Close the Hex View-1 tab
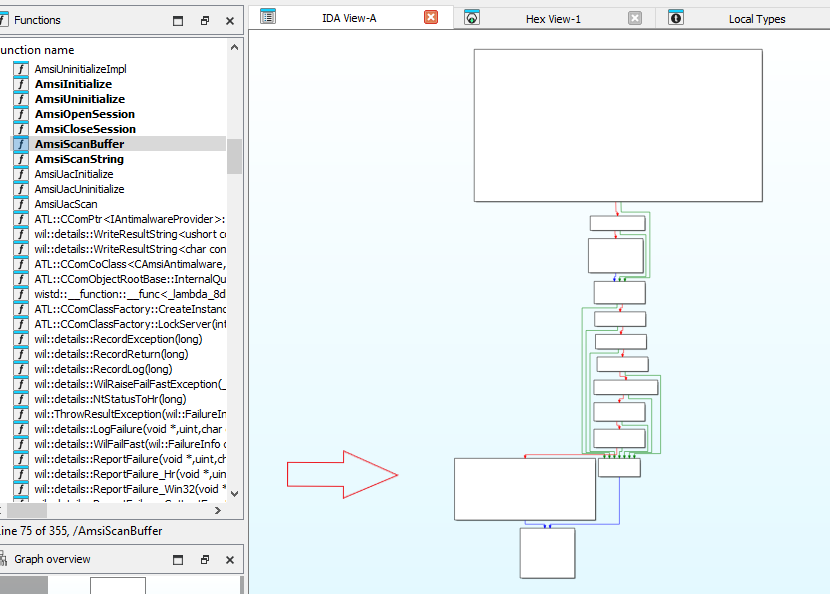The image size is (830, 594). pos(635,18)
